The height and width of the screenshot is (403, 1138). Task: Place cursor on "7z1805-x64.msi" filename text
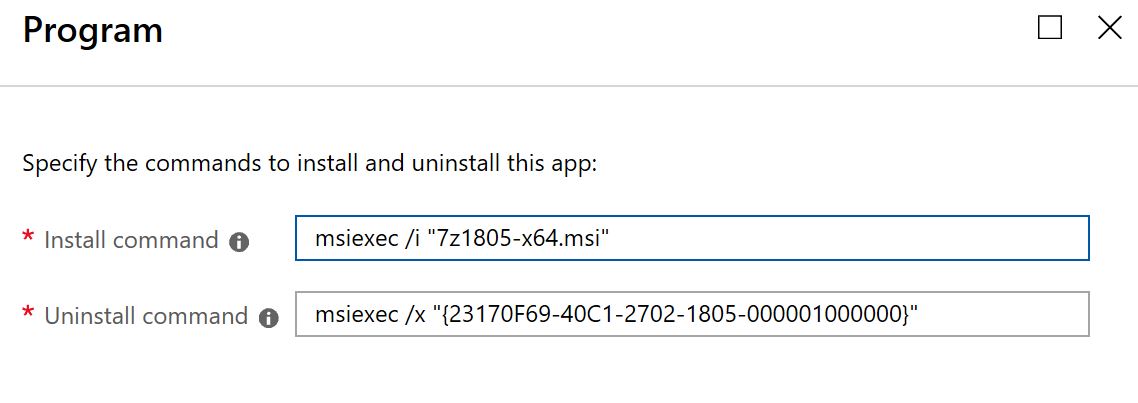518,238
